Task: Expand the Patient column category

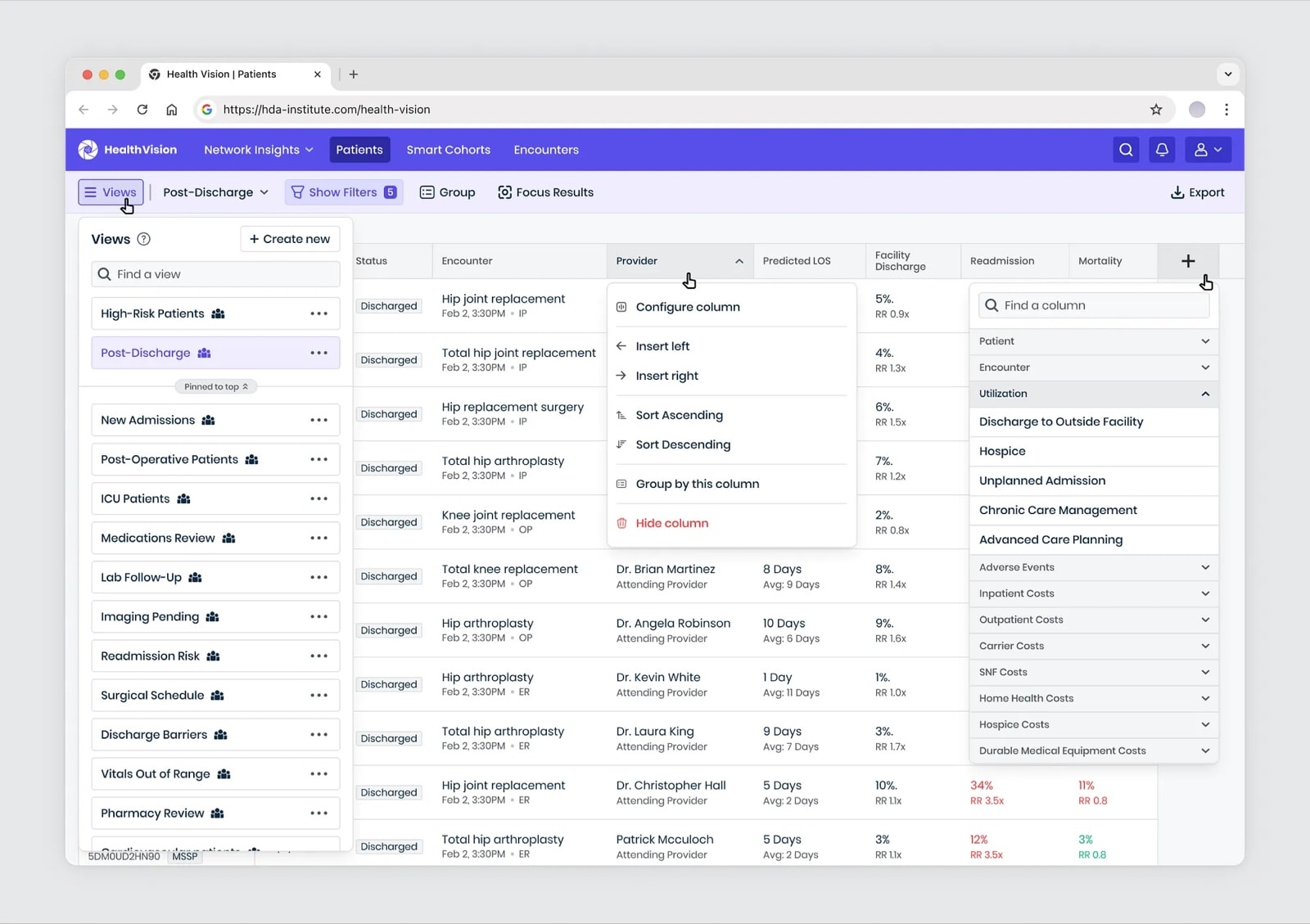Action: point(1094,341)
